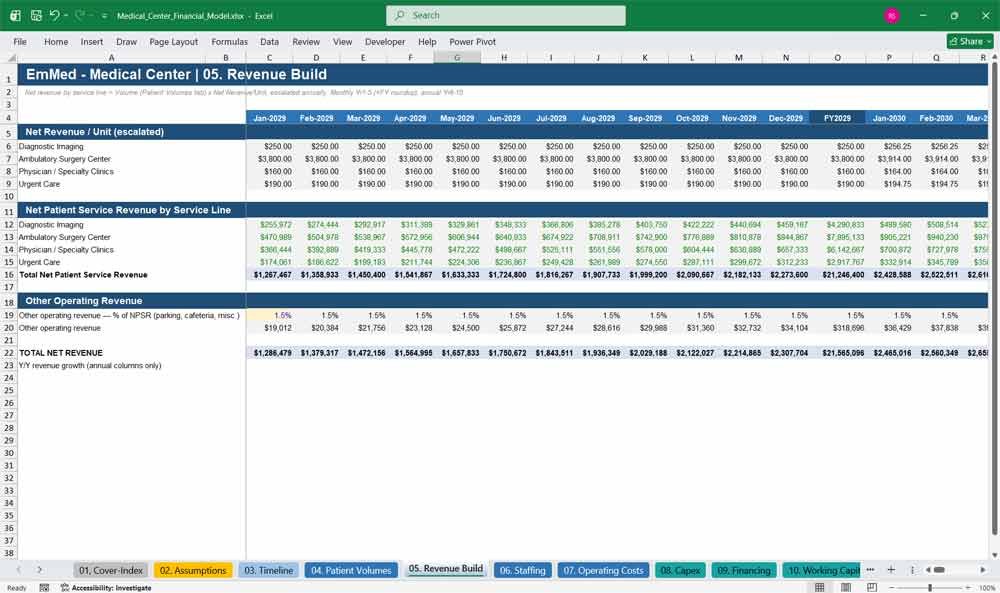
Task: Click Accessibility: Investigate in status bar
Action: pyautogui.click(x=106, y=587)
